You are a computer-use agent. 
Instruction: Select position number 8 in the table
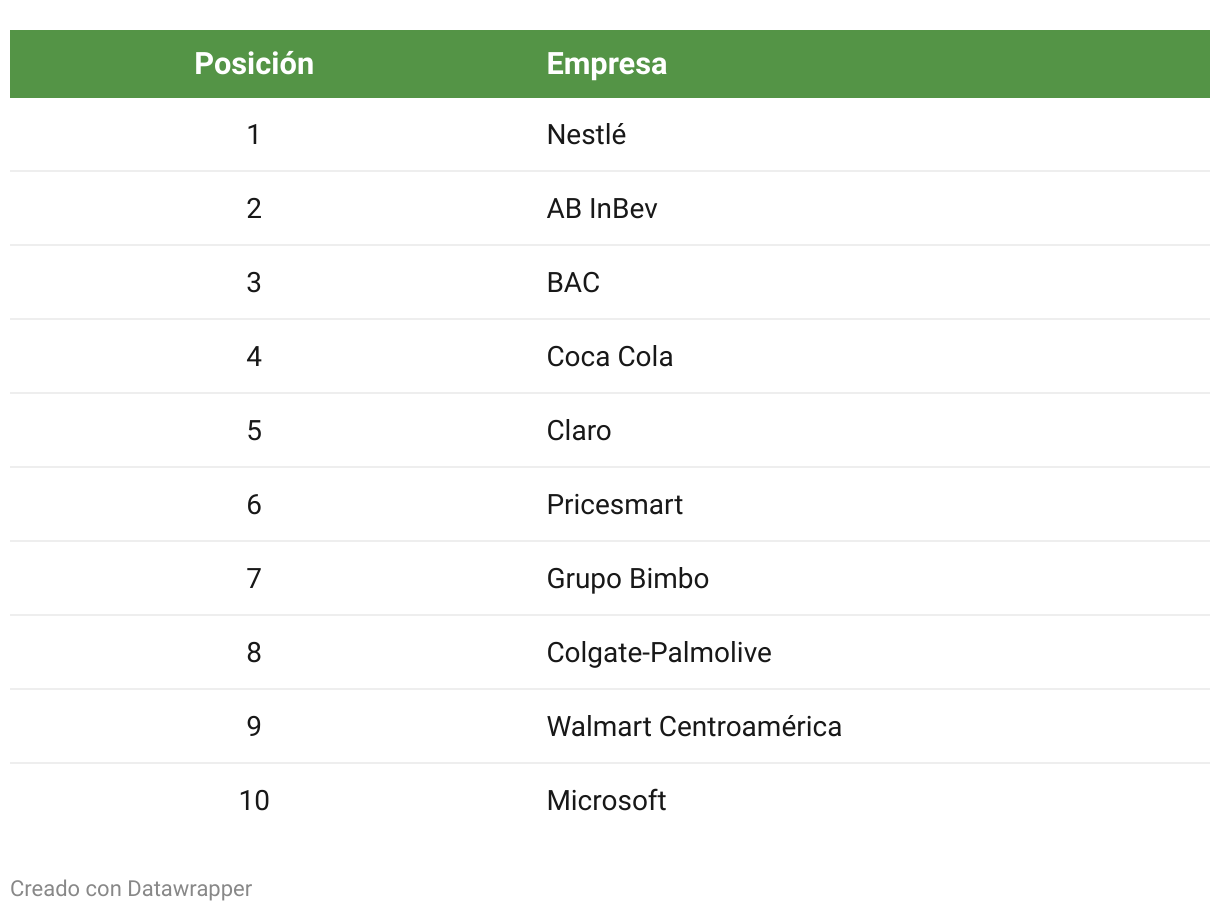click(x=254, y=653)
